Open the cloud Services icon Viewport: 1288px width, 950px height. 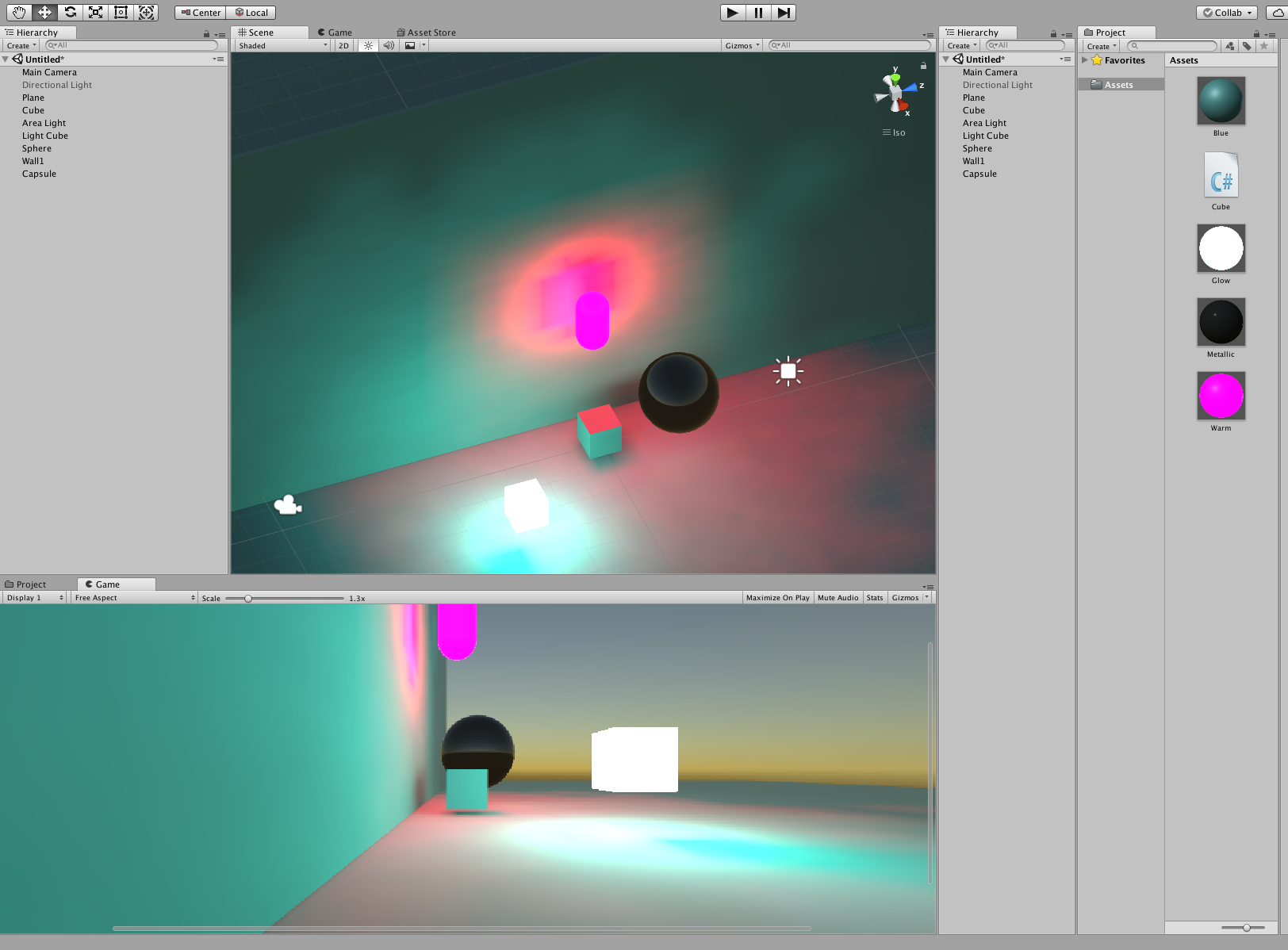(x=1277, y=13)
